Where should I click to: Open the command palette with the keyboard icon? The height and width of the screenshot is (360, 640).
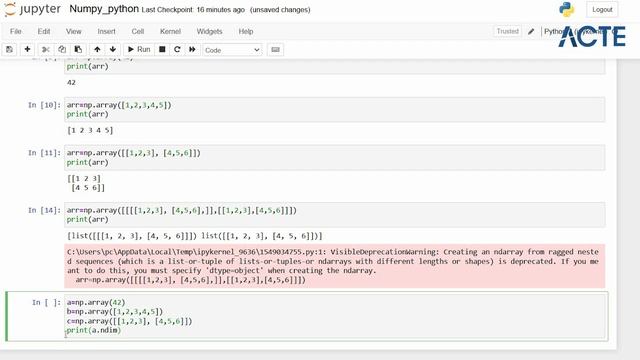[x=276, y=49]
